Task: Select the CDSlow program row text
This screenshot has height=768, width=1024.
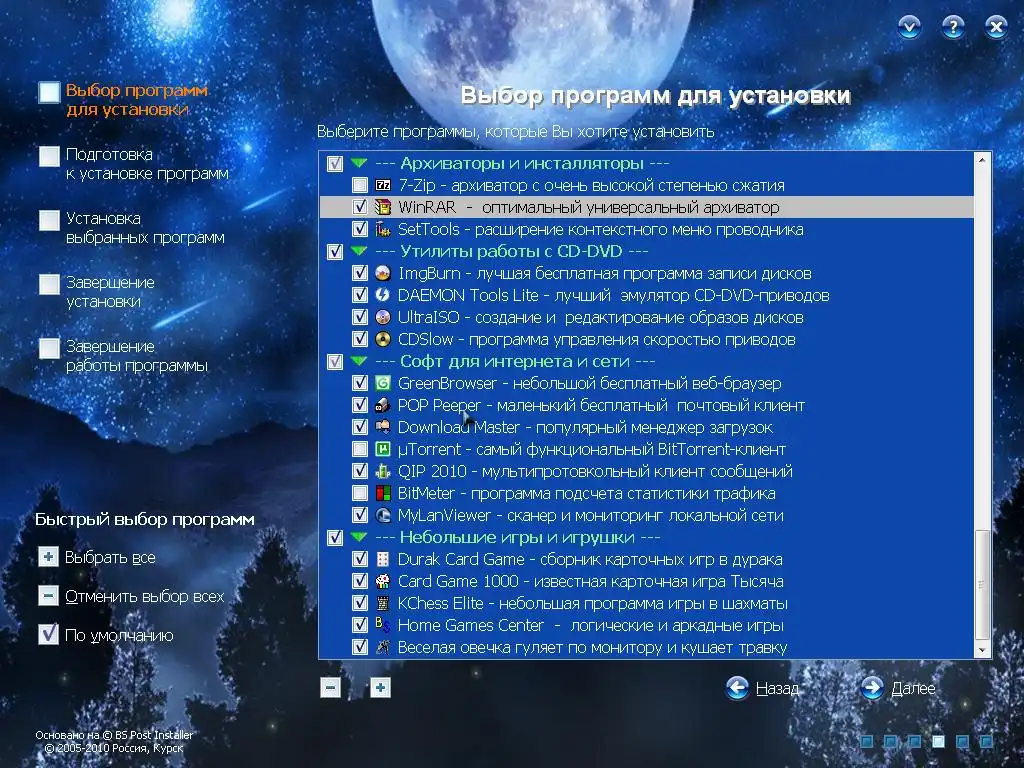Action: (596, 340)
